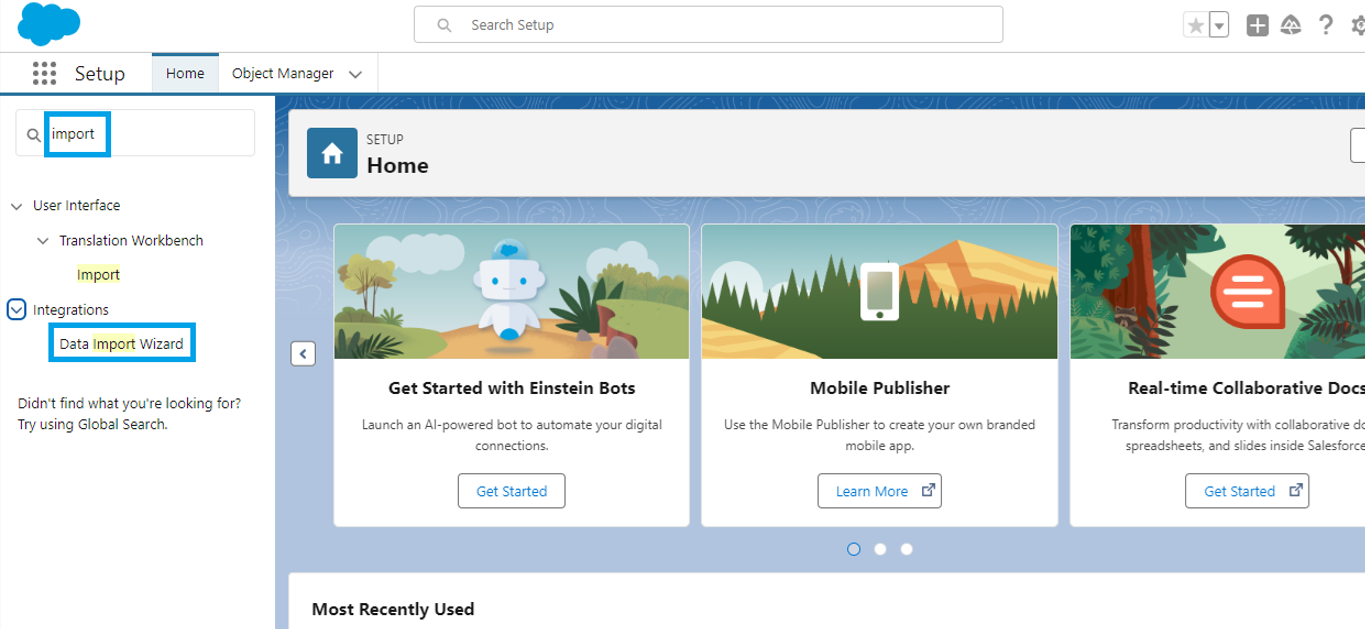The height and width of the screenshot is (629, 1365).
Task: Switch to the Home tab
Action: click(185, 72)
